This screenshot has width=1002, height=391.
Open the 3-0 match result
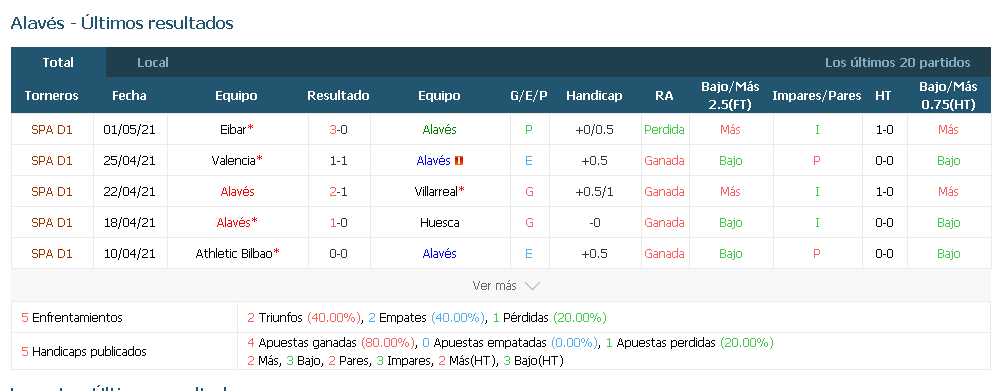pyautogui.click(x=339, y=130)
